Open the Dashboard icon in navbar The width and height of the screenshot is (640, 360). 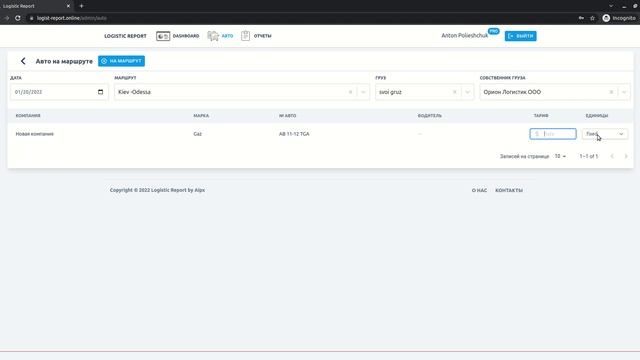[x=163, y=36]
